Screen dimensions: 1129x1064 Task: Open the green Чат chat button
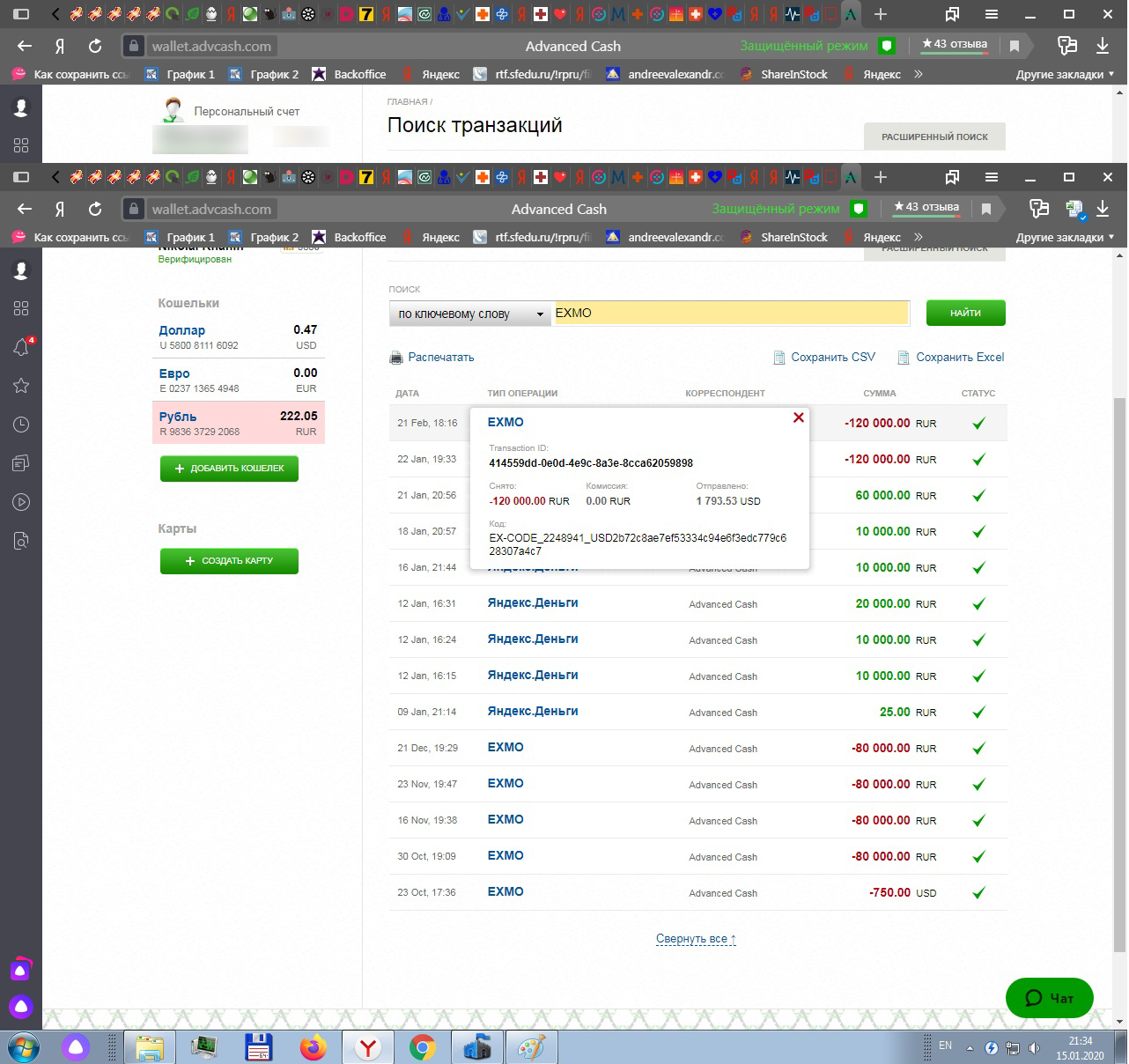pos(1049,998)
